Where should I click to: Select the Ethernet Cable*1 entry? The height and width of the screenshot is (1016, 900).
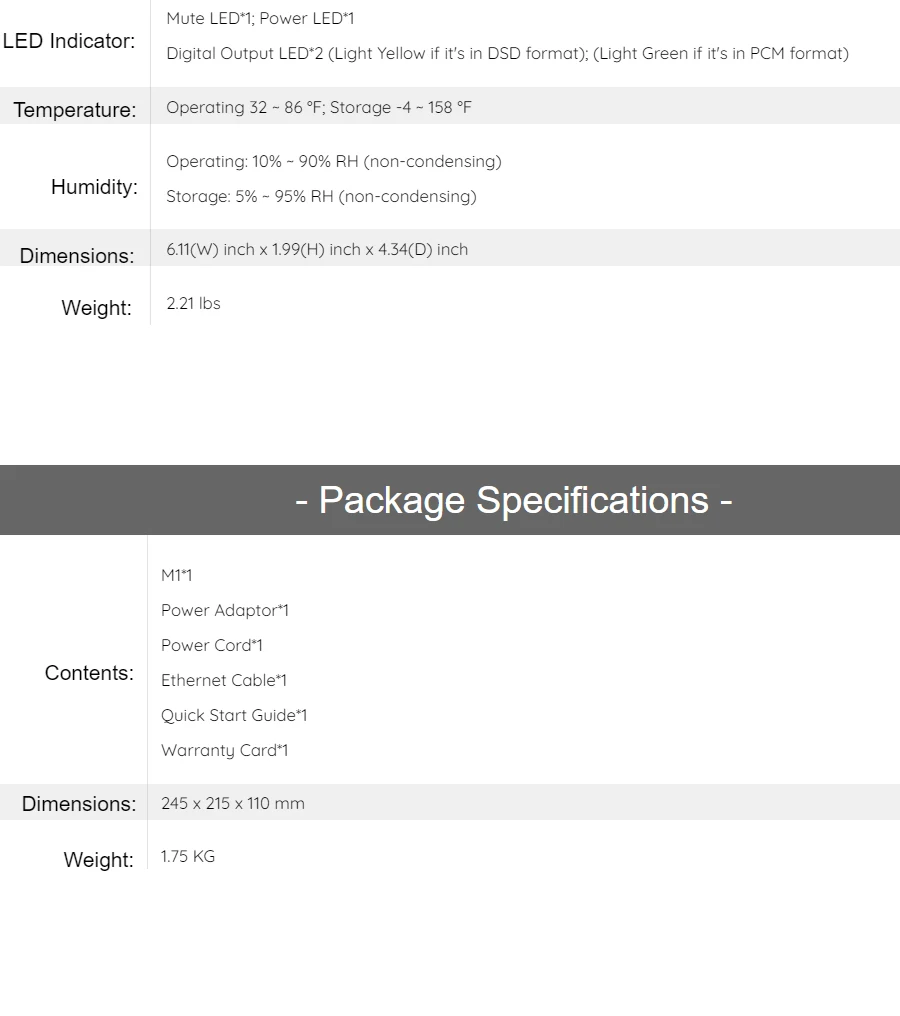tap(224, 680)
